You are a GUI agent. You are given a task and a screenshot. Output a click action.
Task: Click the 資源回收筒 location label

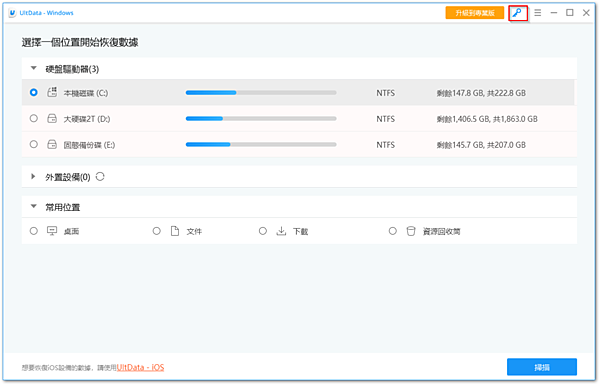[441, 231]
